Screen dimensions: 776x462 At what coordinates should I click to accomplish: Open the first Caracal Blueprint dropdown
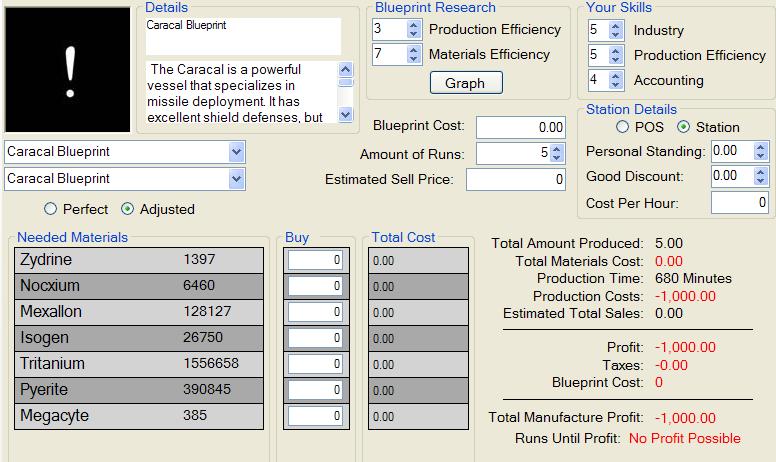click(x=237, y=152)
